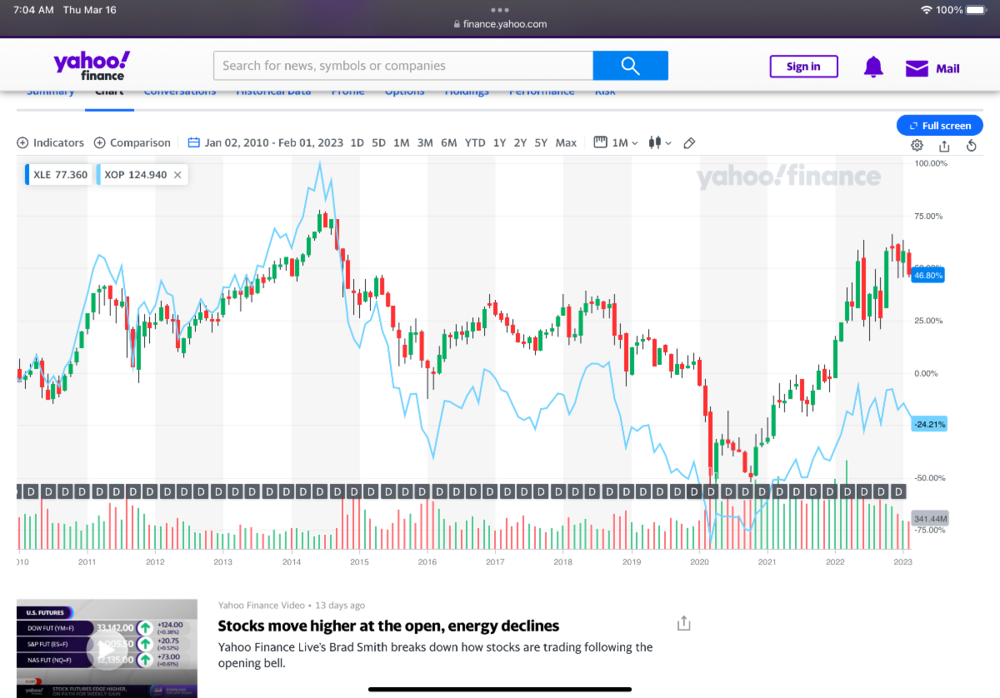Click the Yahoo Finance Video source label
Viewport: 1000px width, 698px height.
click(261, 605)
